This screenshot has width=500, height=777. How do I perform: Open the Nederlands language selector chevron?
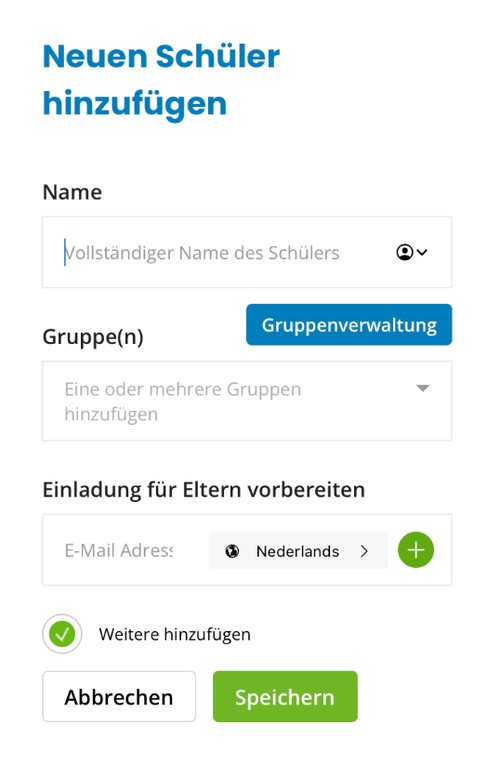click(x=364, y=551)
